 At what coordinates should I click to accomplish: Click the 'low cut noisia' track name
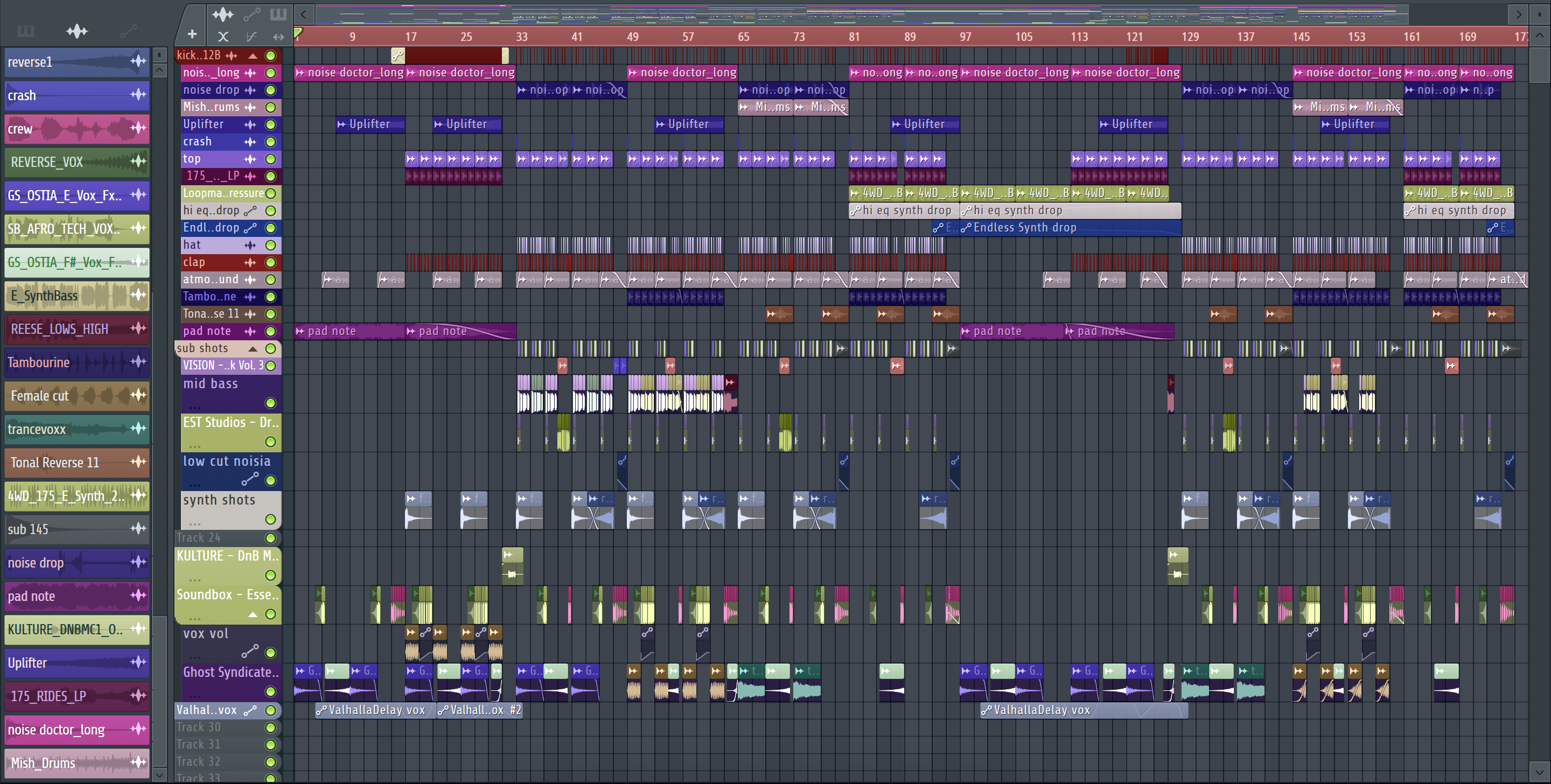coord(226,461)
